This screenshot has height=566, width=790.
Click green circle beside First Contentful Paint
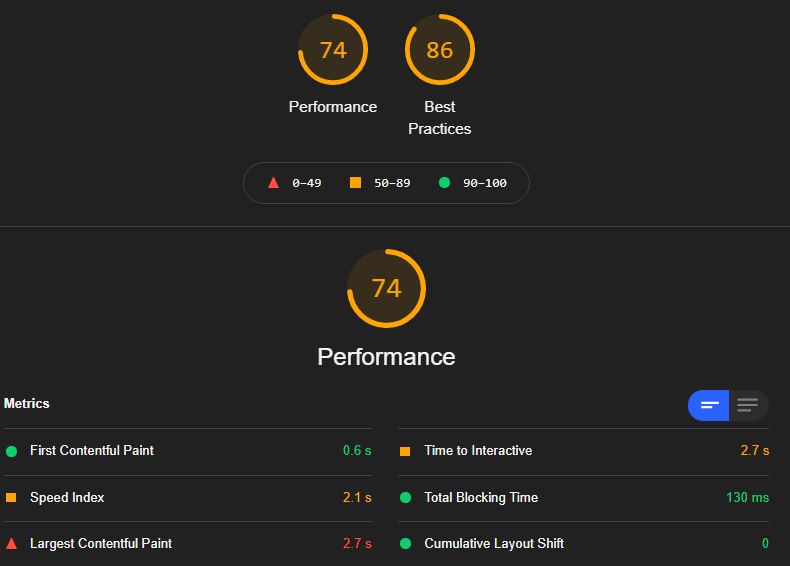click(x=11, y=451)
